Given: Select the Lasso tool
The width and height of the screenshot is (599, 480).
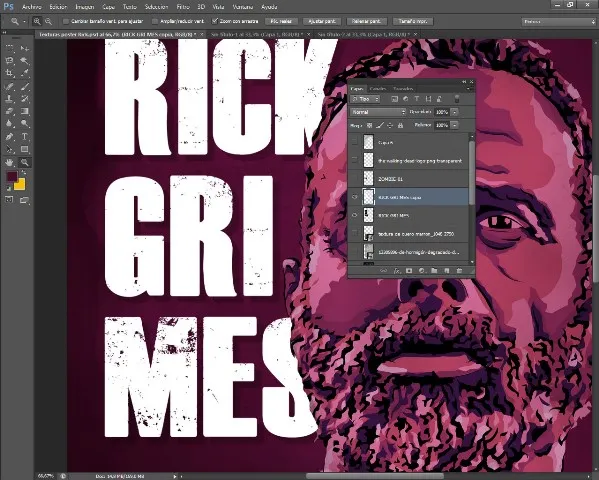Looking at the screenshot, I should coord(10,60).
